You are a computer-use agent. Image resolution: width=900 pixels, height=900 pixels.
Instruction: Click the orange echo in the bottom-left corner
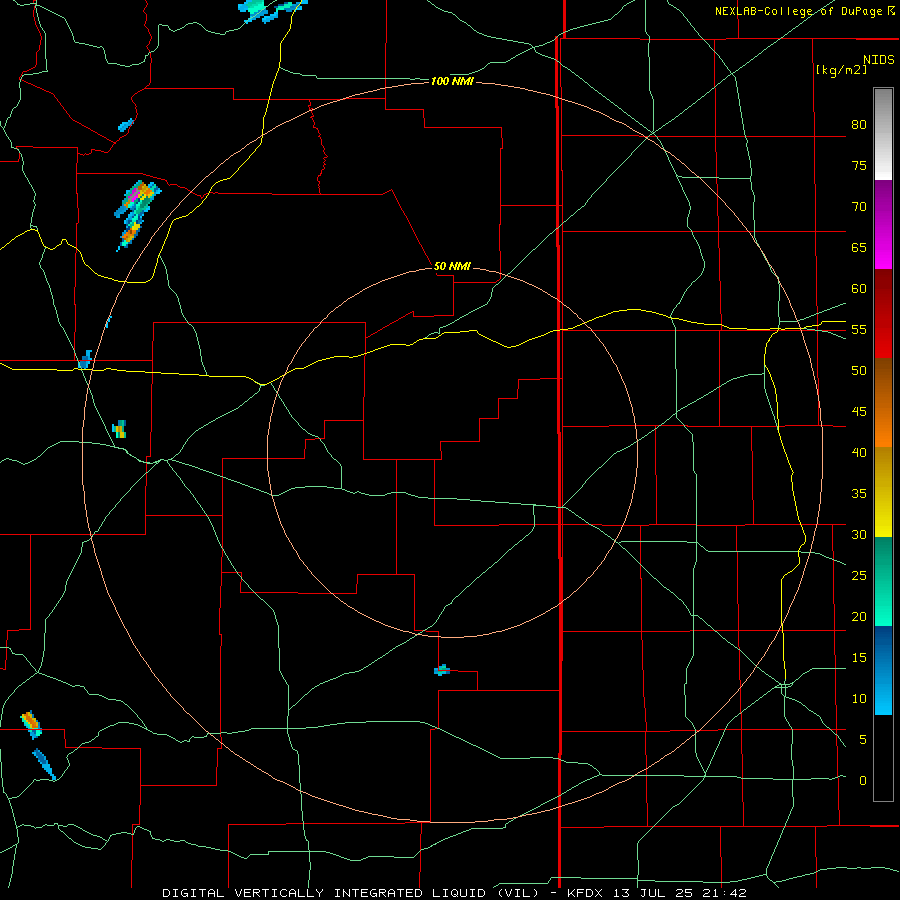(x=32, y=724)
